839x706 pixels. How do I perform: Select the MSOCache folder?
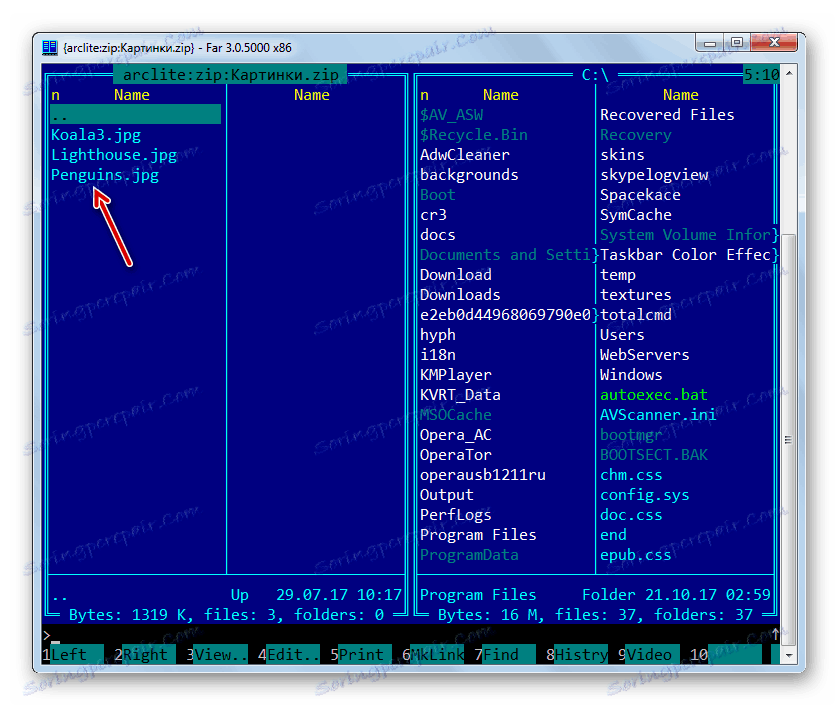[x=456, y=415]
